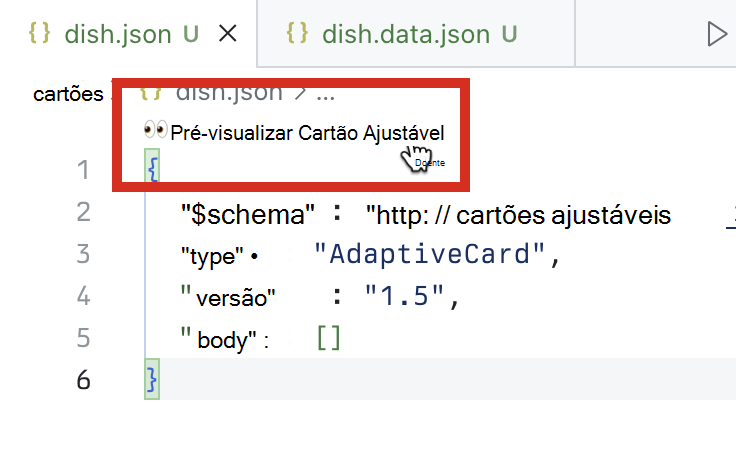This screenshot has width=736, height=462.
Task: Click the eyes emoji preview icon
Action: click(155, 130)
